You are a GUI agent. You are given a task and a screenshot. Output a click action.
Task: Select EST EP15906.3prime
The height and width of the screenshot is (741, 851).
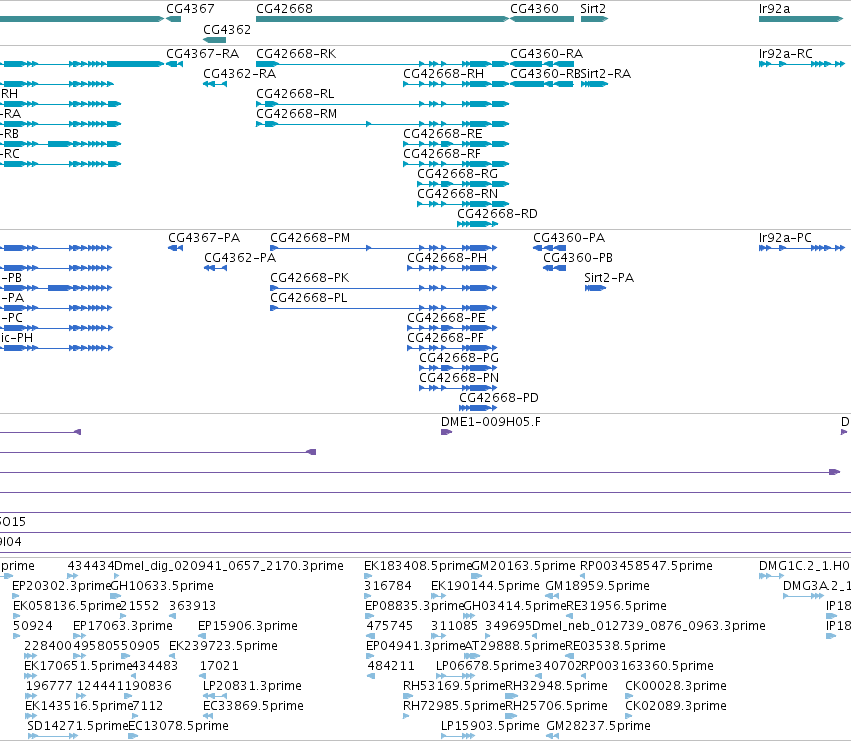pyautogui.click(x=202, y=636)
